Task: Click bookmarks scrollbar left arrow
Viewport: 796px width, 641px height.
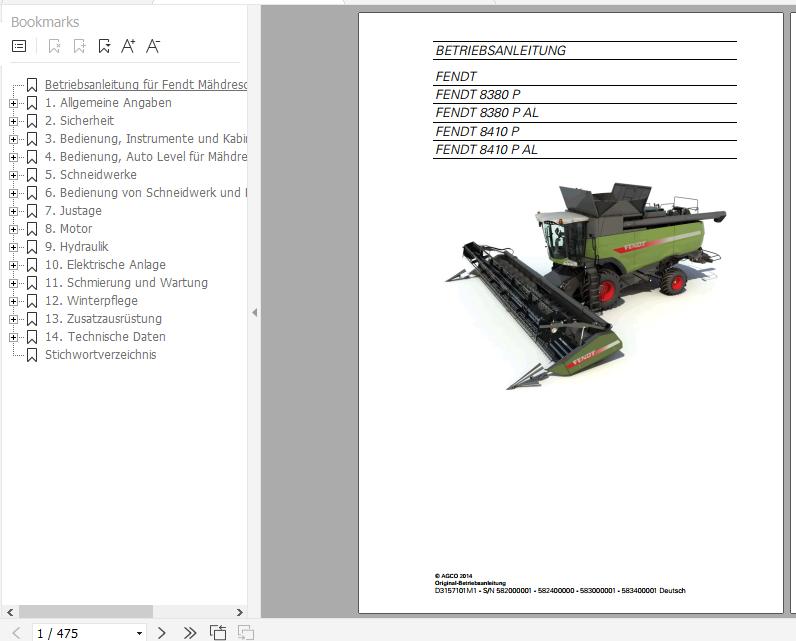Action: (10, 612)
